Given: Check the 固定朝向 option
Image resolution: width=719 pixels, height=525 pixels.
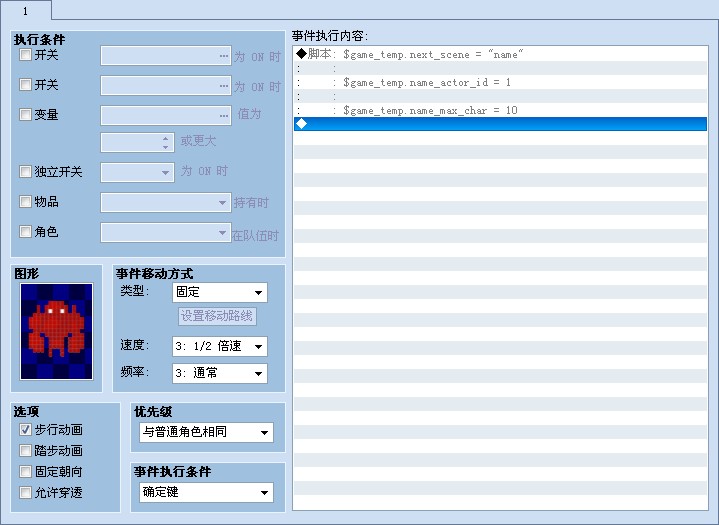Looking at the screenshot, I should coord(25,471).
